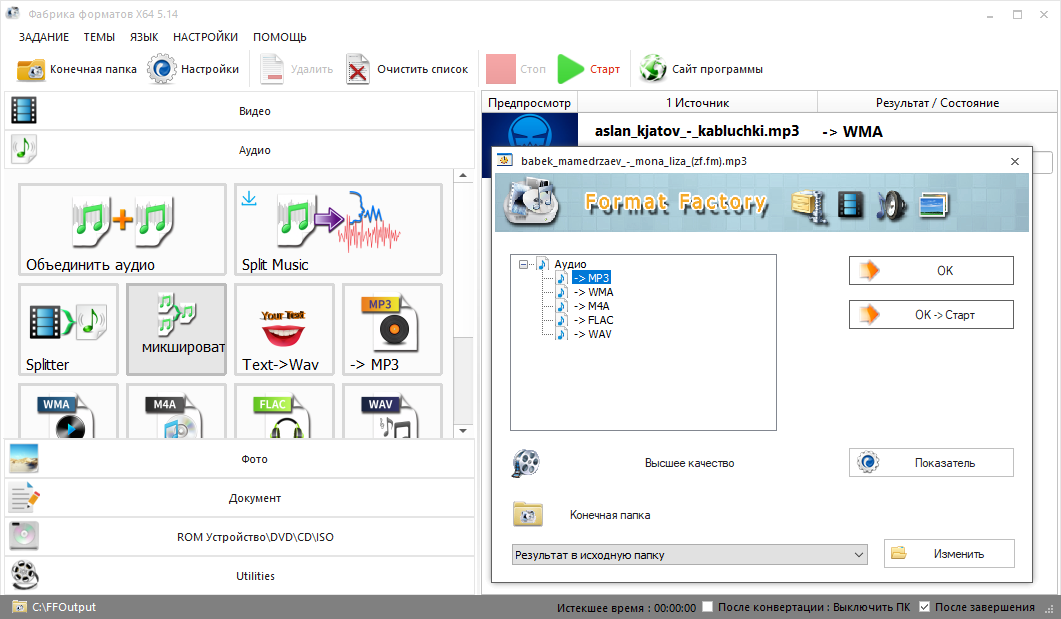The width and height of the screenshot is (1061, 619).
Task: Click the Format Factory logo icon in dialog
Action: pyautogui.click(x=533, y=202)
